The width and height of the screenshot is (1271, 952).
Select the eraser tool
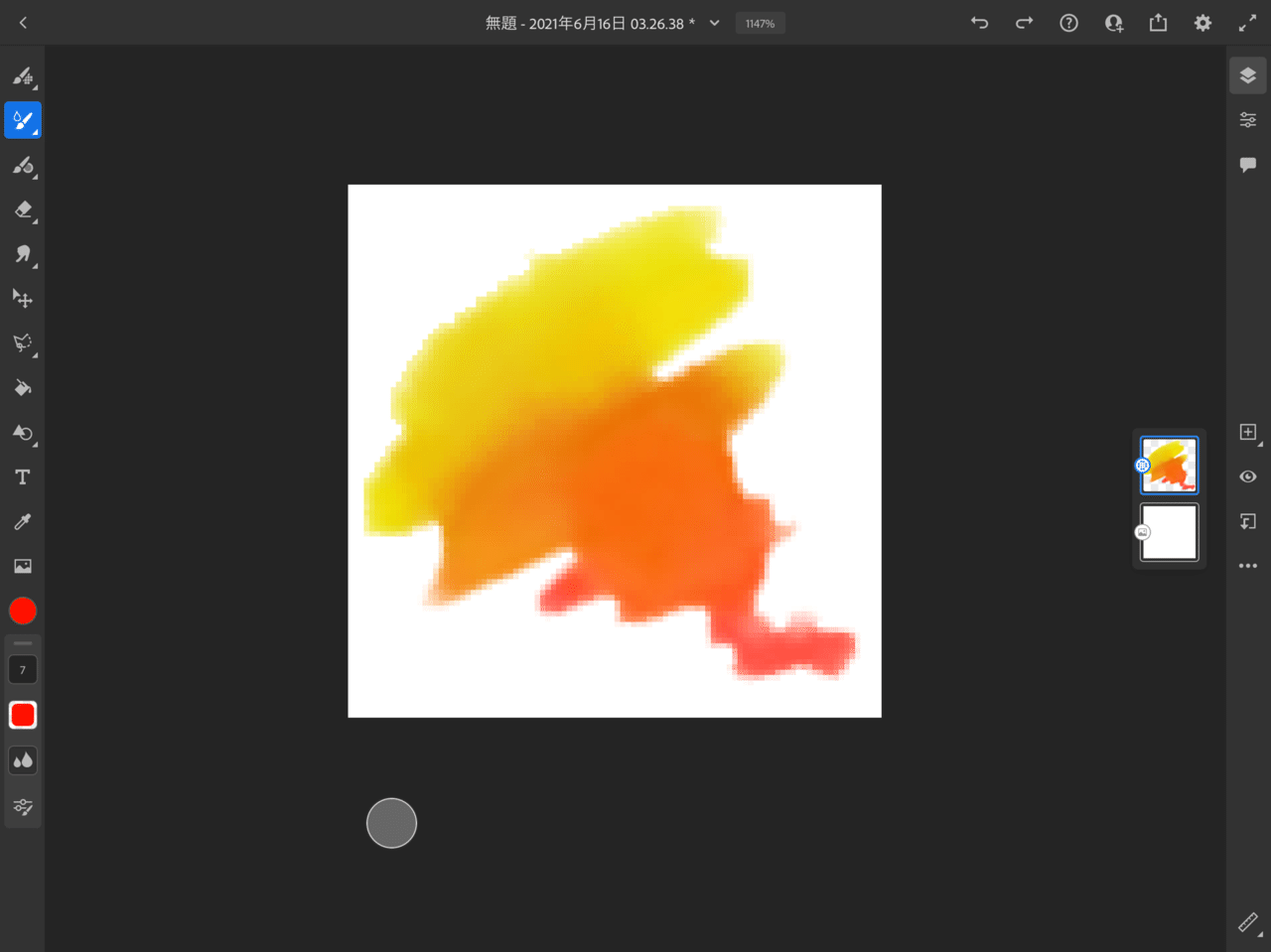23,209
